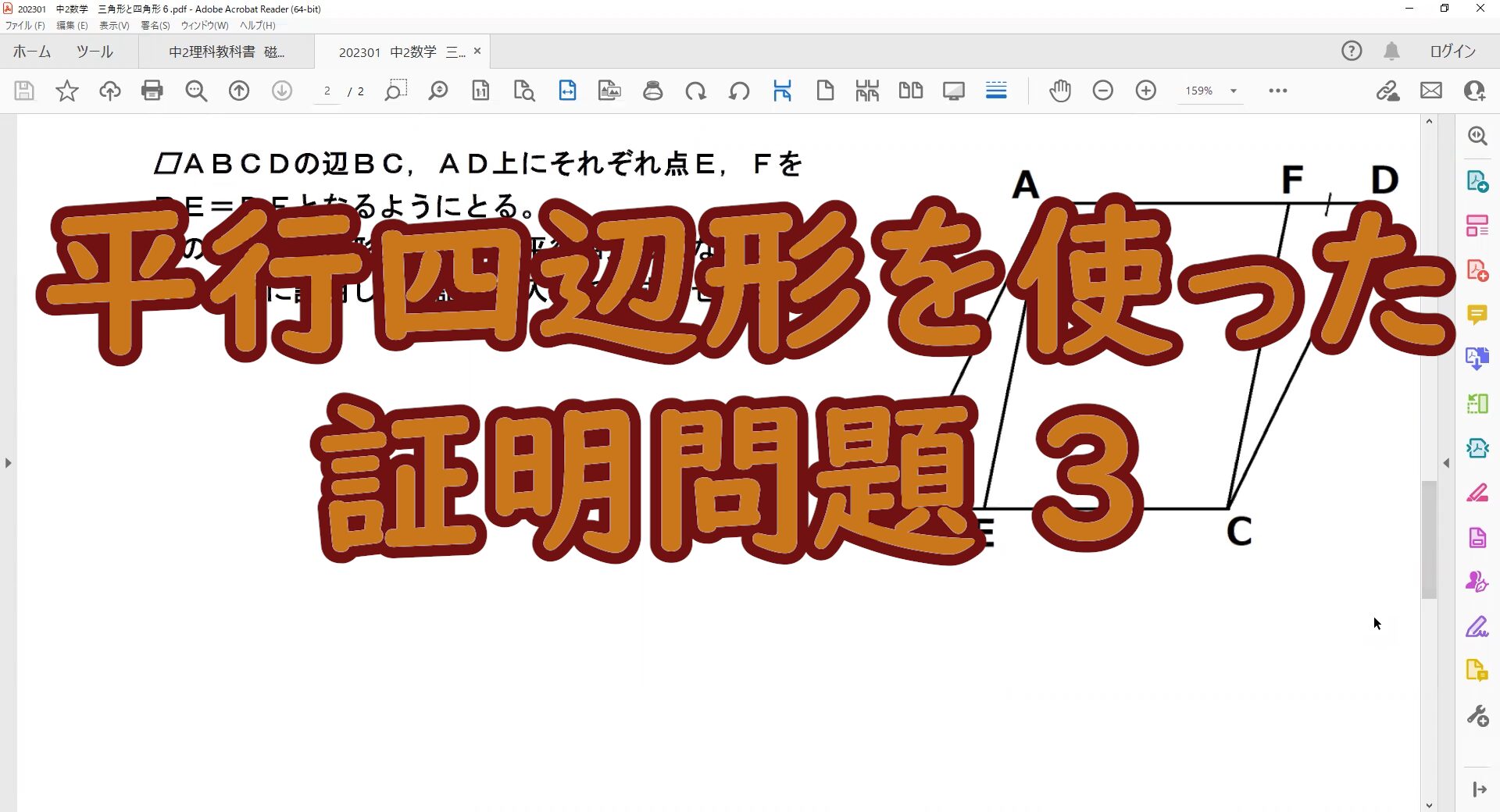
Task: Toggle read mode lines icon
Action: pos(996,91)
